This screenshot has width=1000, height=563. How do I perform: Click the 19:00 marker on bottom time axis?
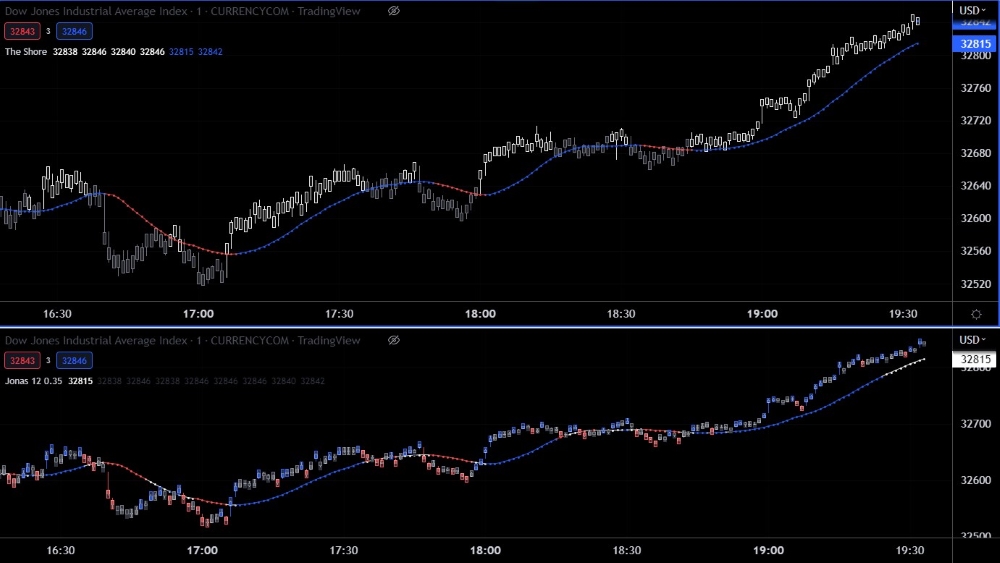pyautogui.click(x=768, y=550)
